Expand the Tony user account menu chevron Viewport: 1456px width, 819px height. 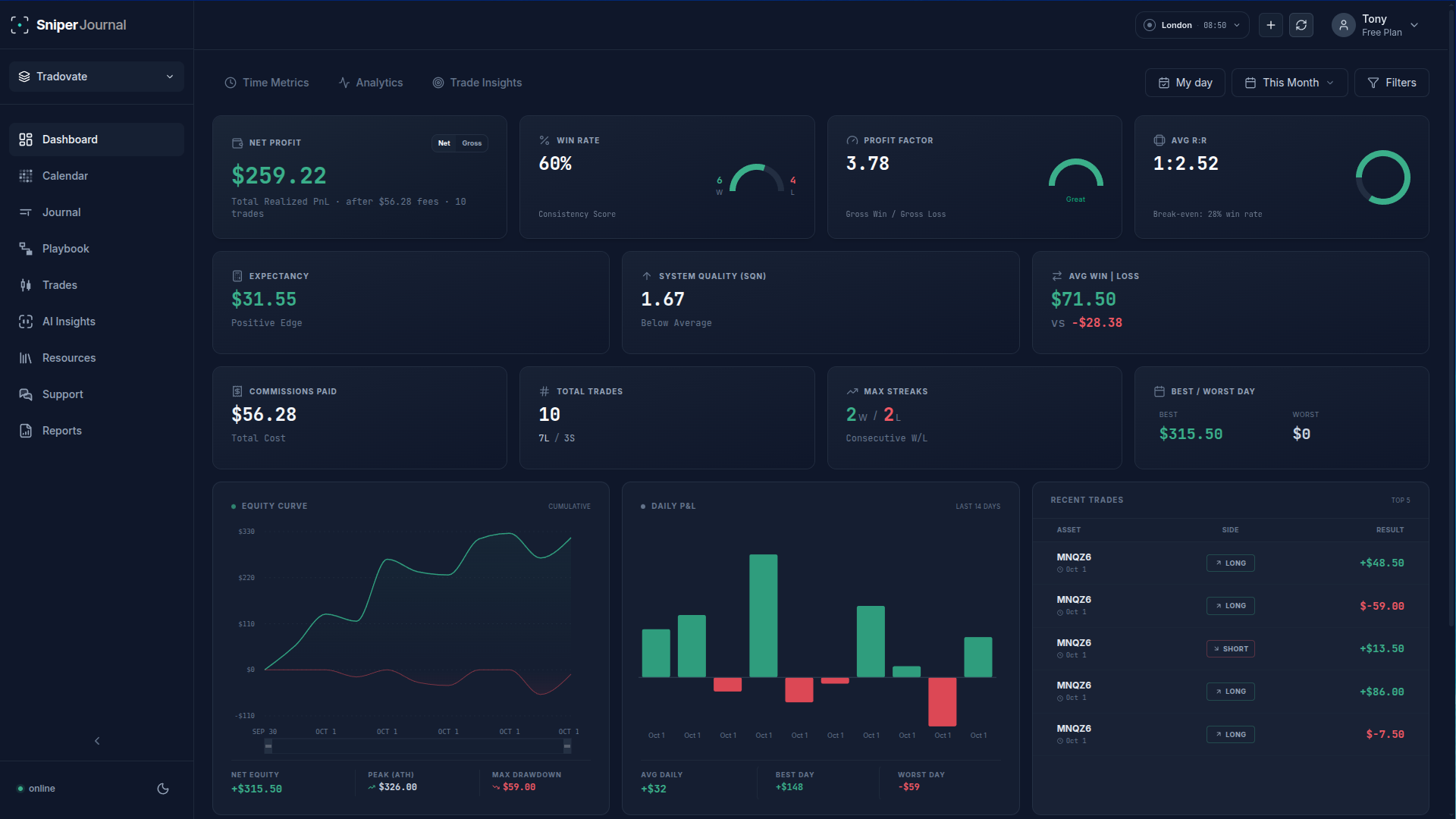(1414, 25)
